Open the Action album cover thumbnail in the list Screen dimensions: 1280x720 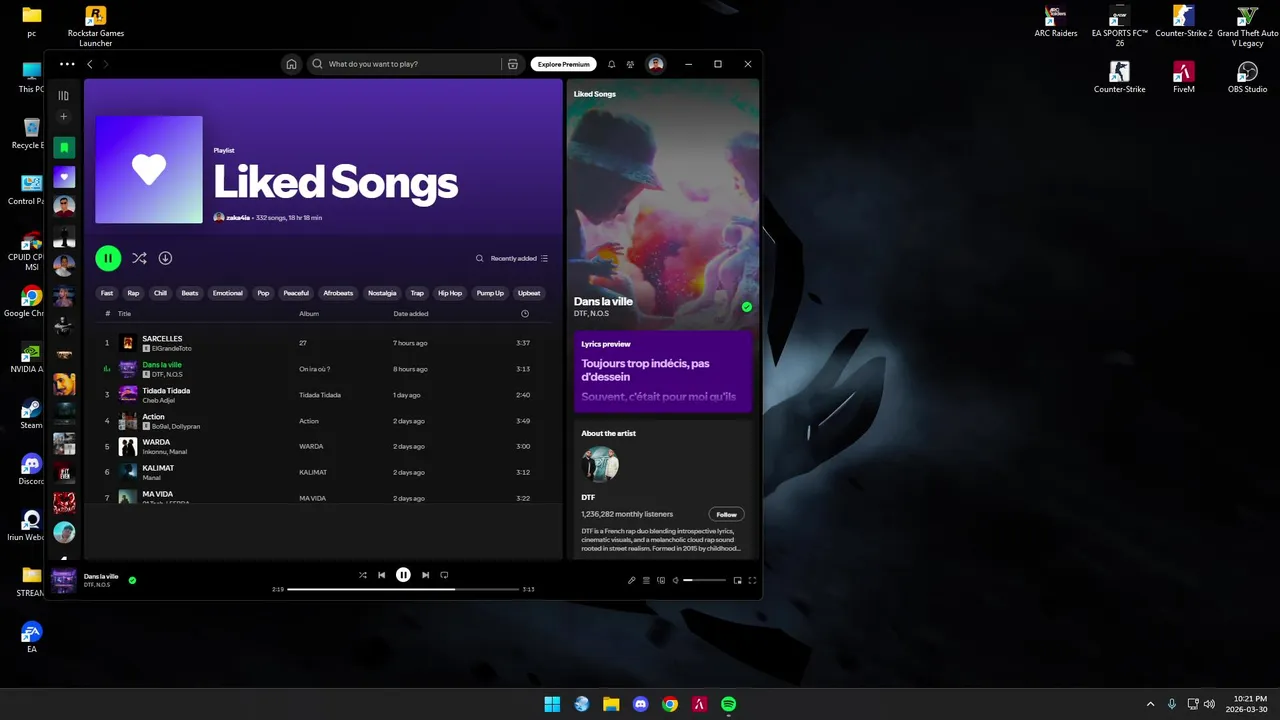pyautogui.click(x=128, y=421)
